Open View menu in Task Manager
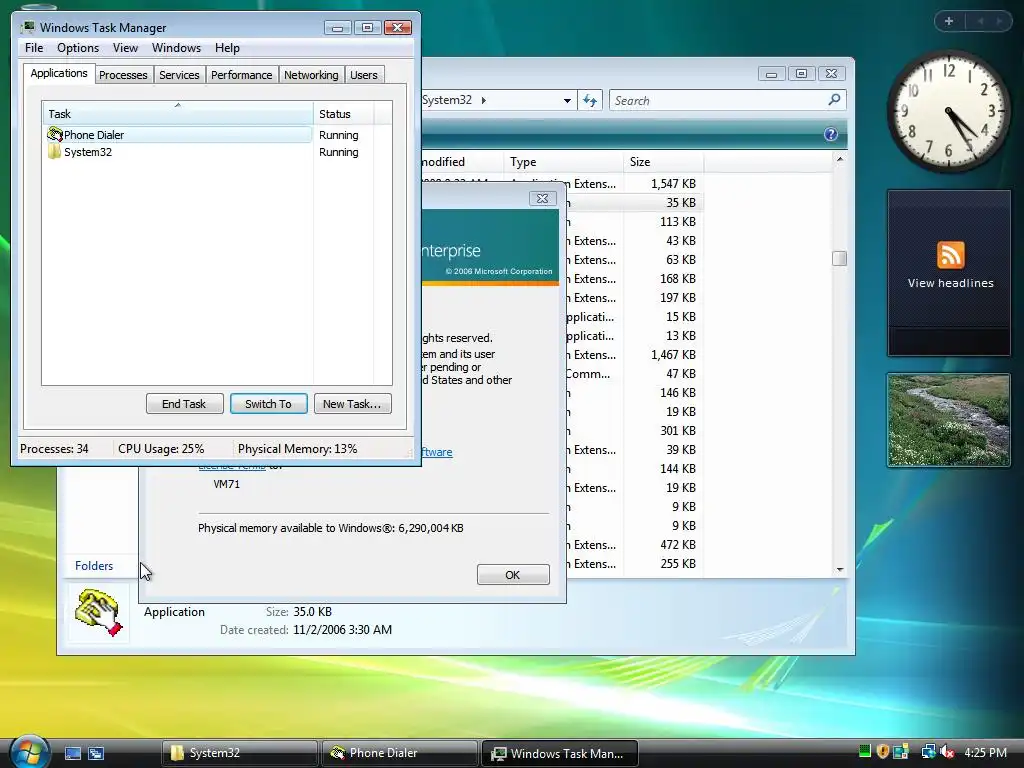This screenshot has height=768, width=1024. click(x=125, y=48)
